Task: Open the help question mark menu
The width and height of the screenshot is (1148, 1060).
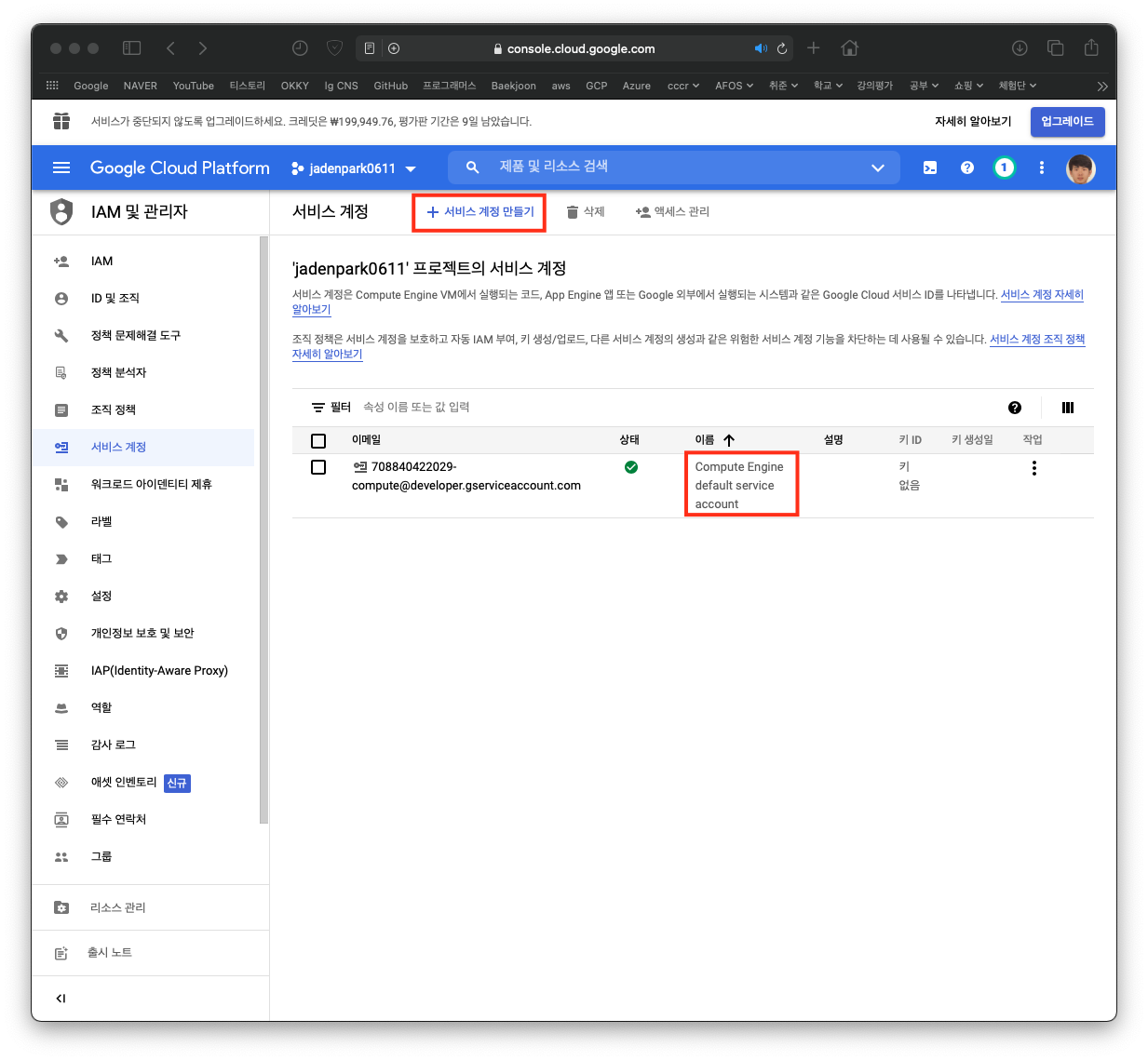Action: pos(967,168)
